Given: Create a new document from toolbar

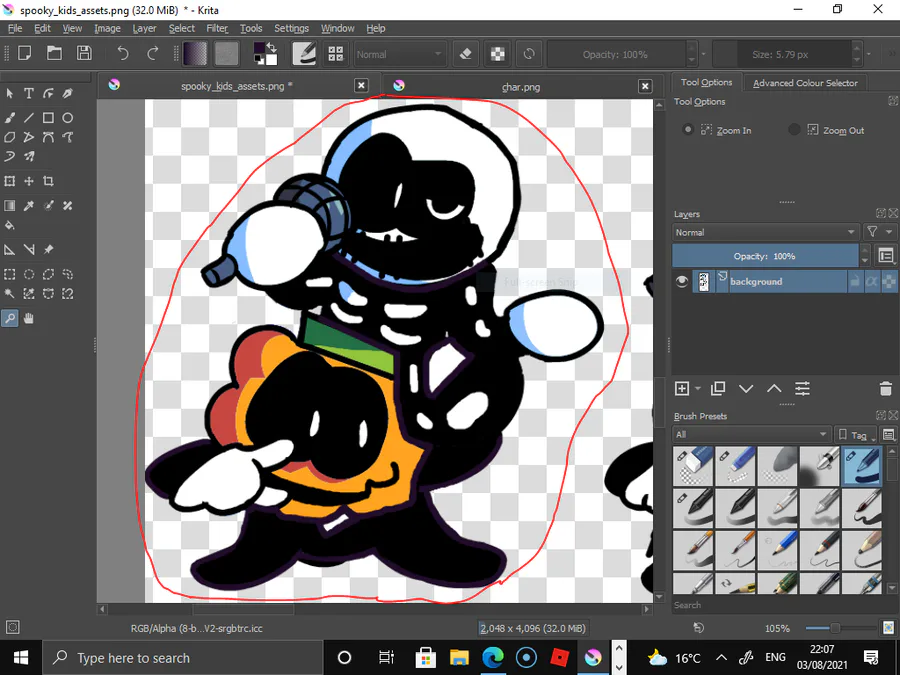Looking at the screenshot, I should (25, 53).
